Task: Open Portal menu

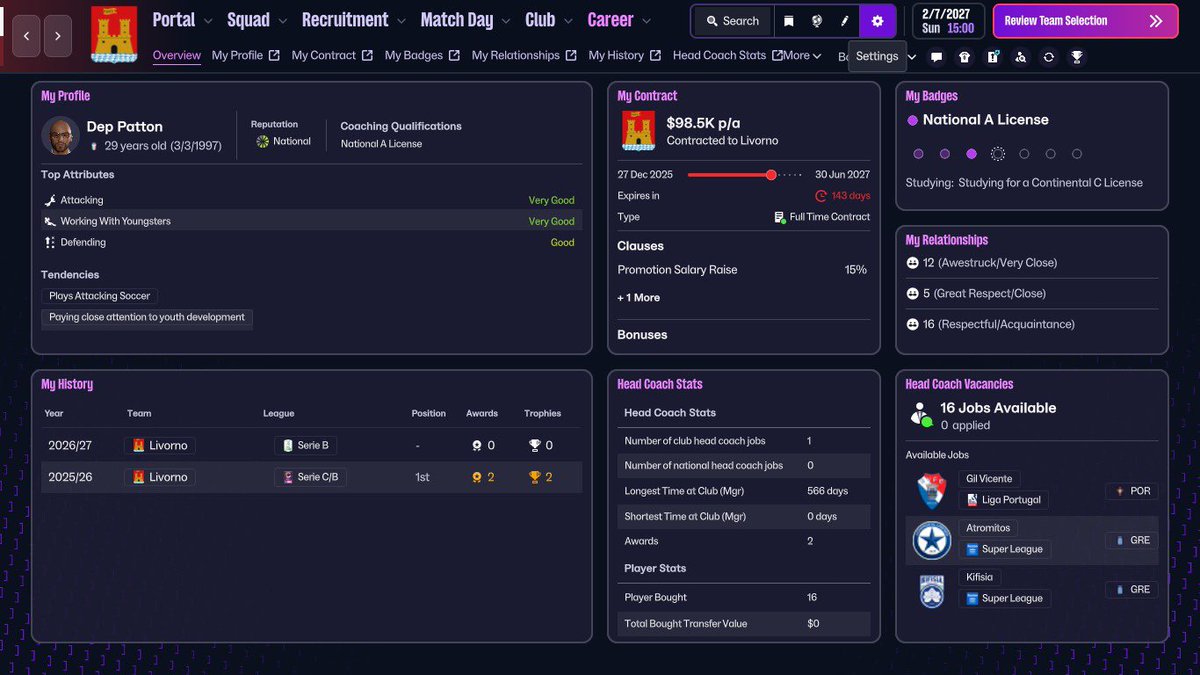Action: click(174, 20)
